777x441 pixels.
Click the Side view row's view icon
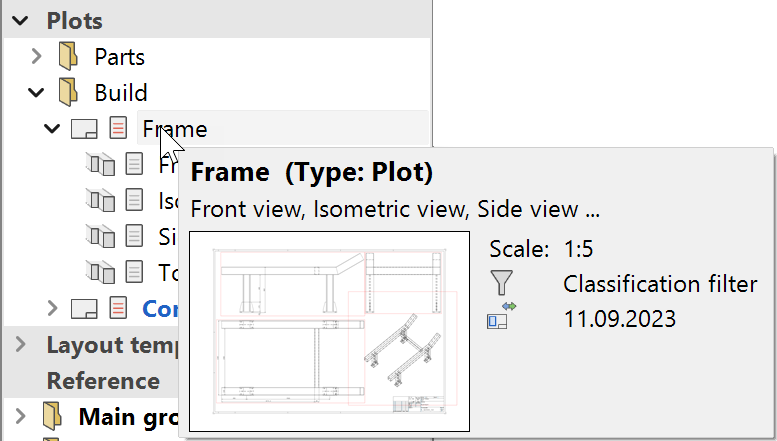[100, 237]
